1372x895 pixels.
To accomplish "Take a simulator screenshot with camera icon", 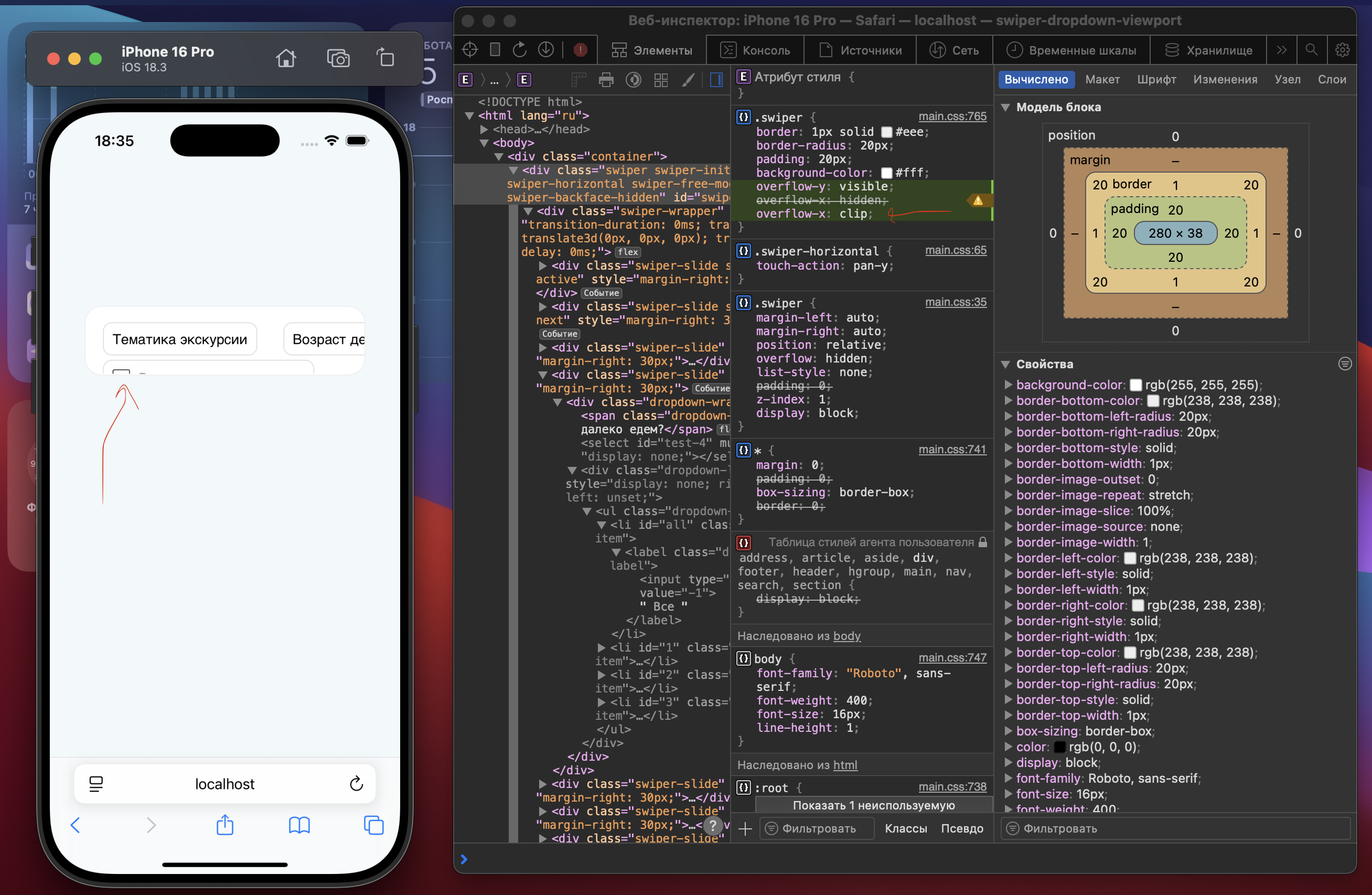I will [338, 58].
